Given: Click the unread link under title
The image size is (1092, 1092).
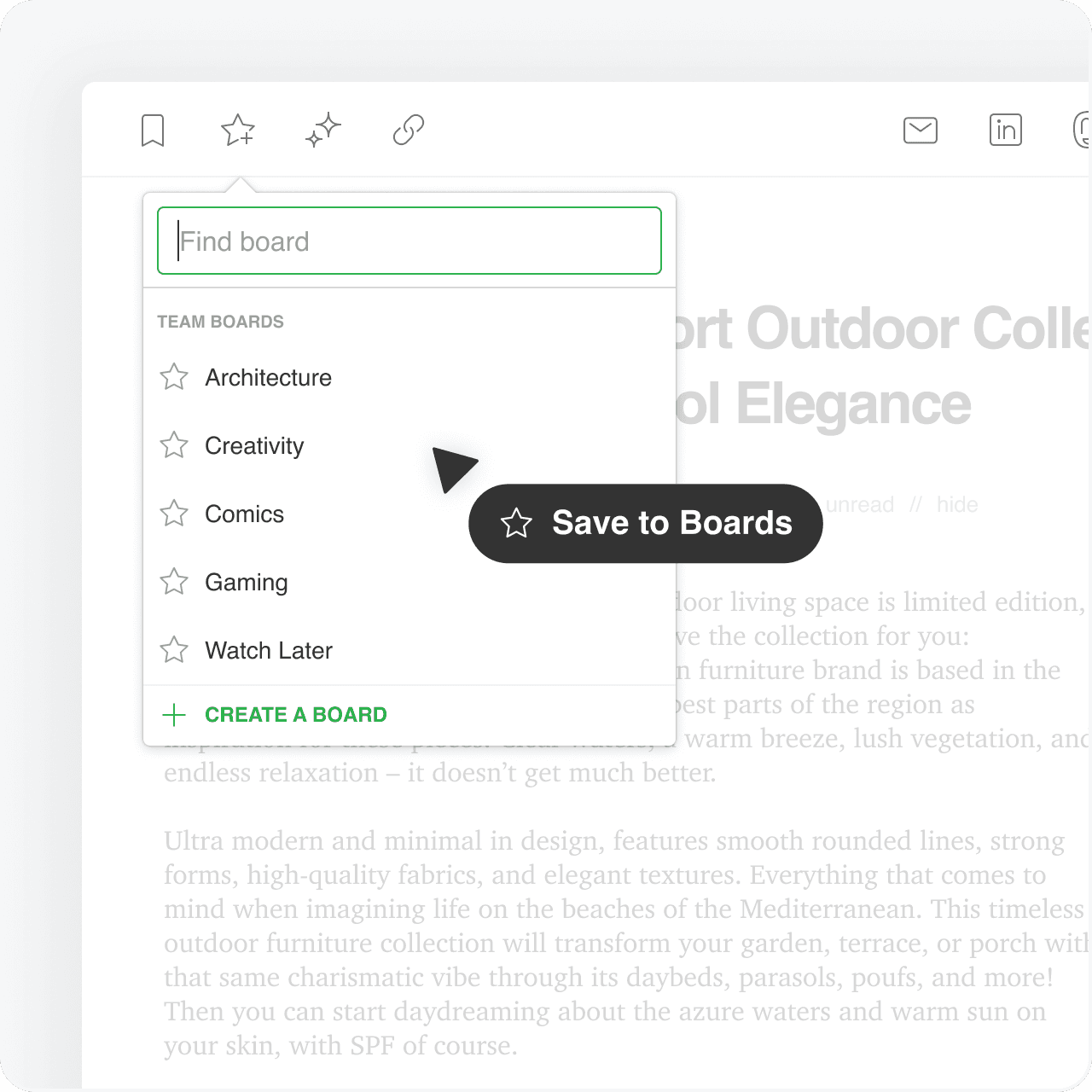Looking at the screenshot, I should point(860,505).
